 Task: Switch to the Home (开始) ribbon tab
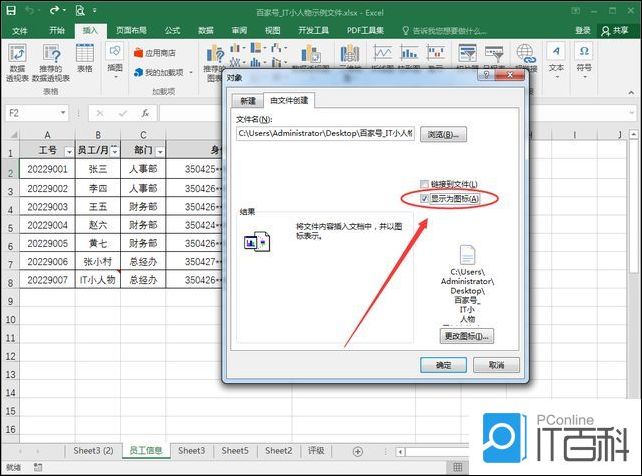coord(57,31)
